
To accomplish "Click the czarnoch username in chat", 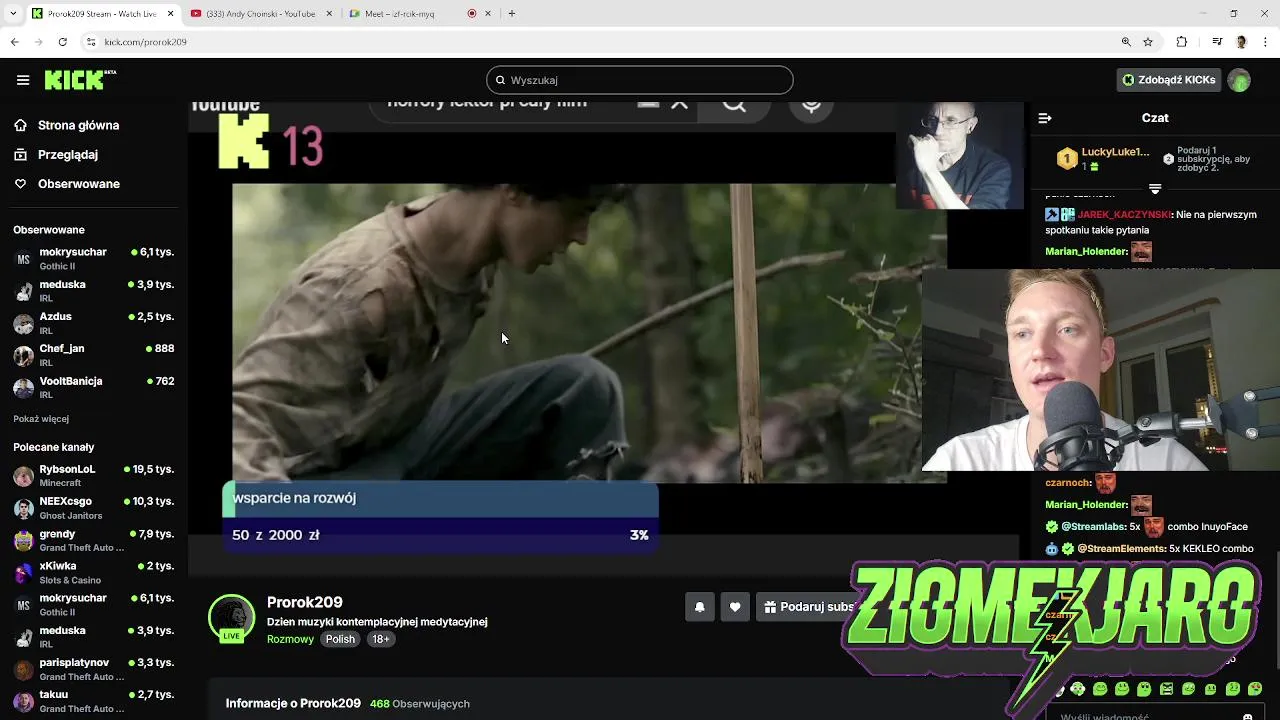I will point(1068,482).
